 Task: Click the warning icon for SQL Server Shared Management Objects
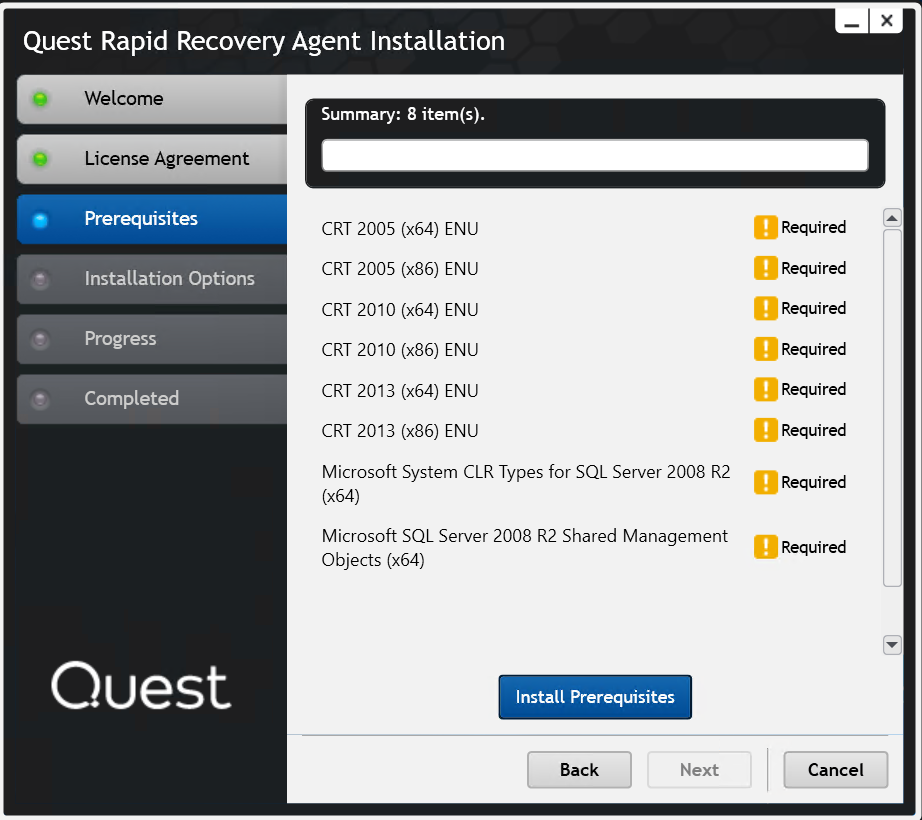765,546
